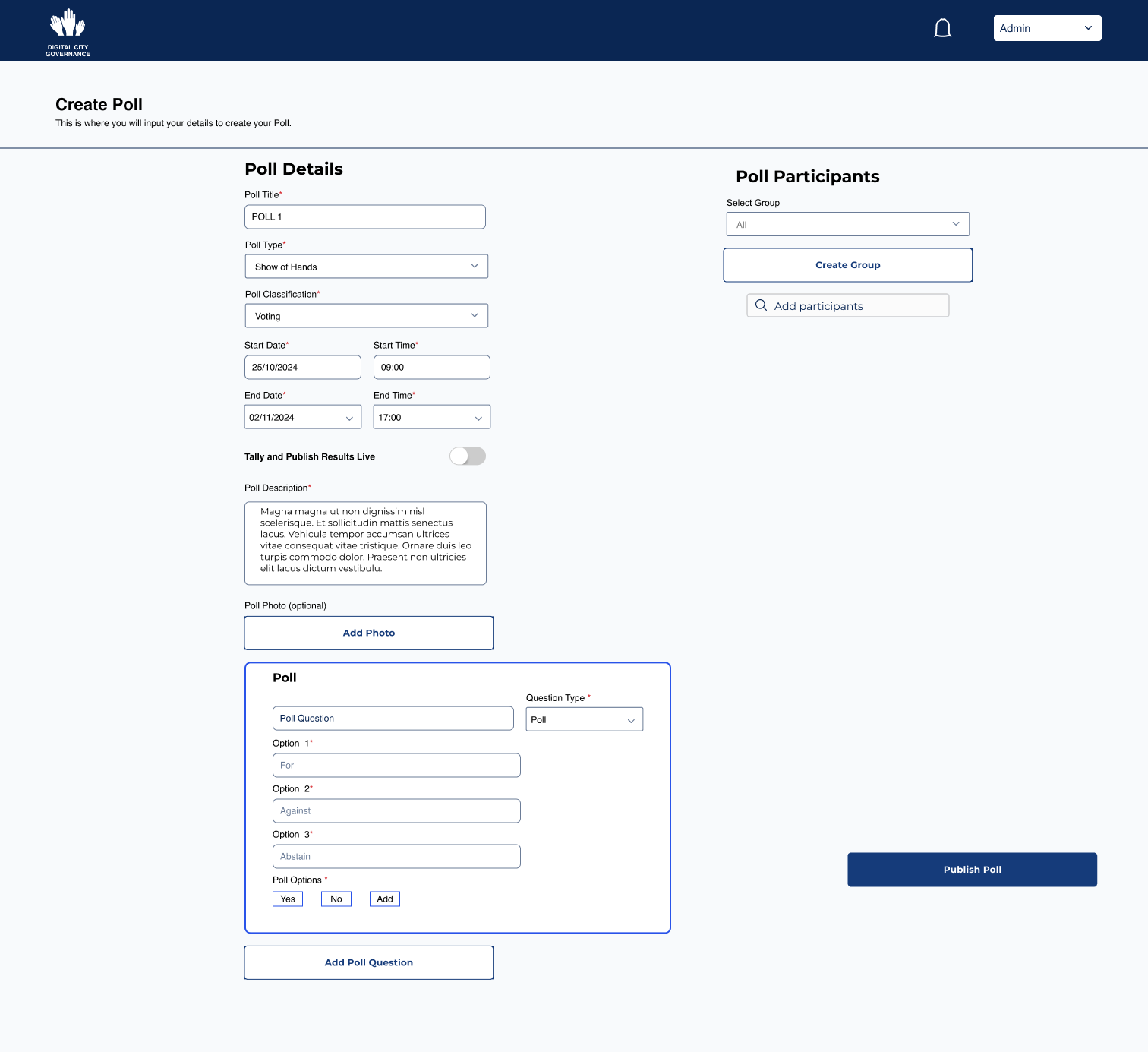Select the Yes poll option

288,899
